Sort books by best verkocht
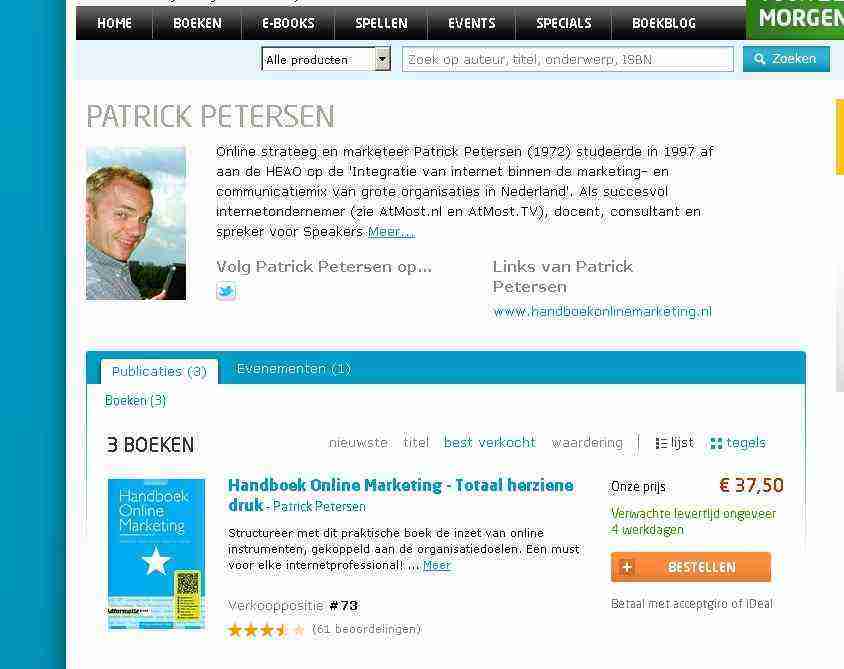This screenshot has height=669, width=844. point(489,442)
